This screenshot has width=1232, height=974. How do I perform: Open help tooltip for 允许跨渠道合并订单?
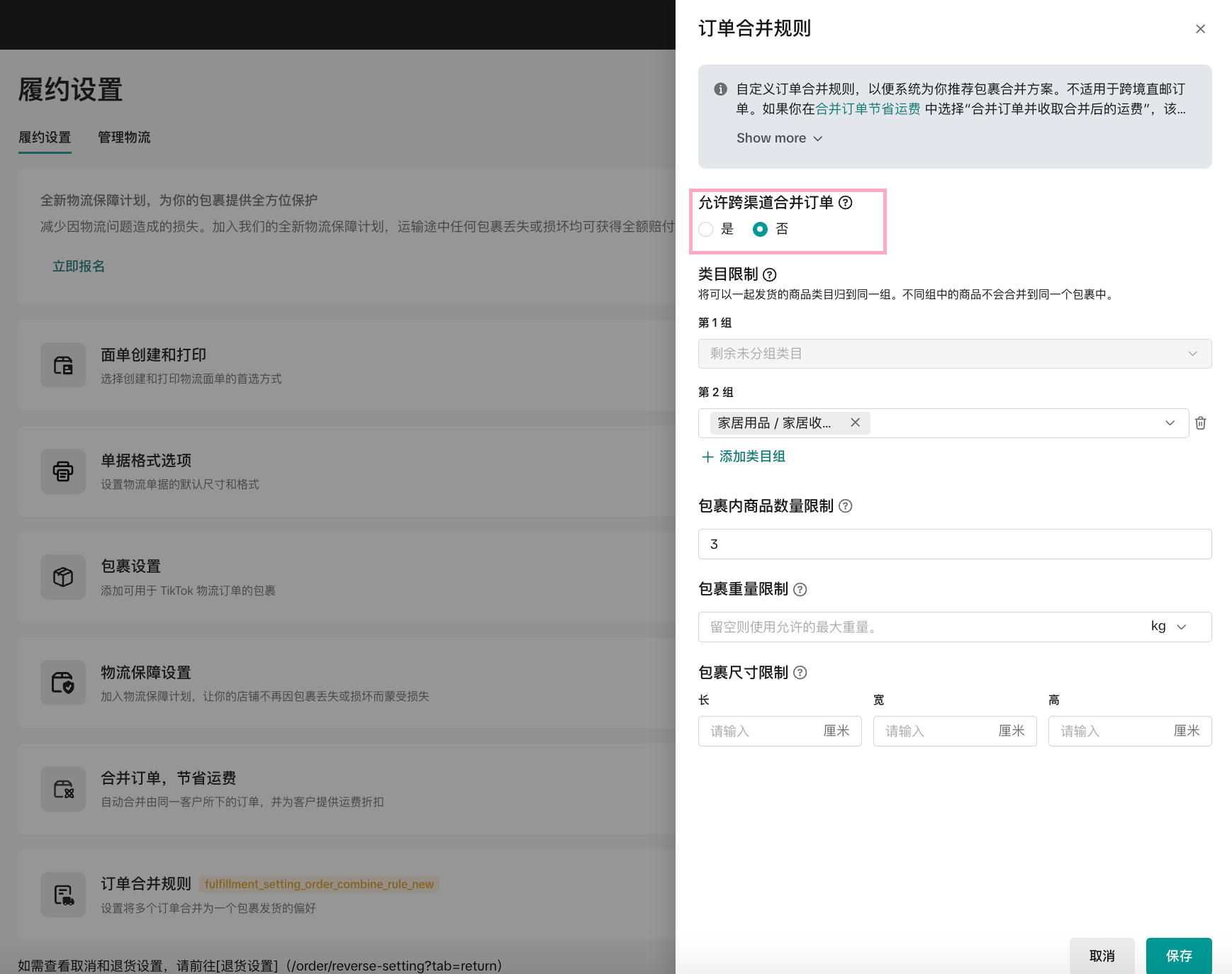pyautogui.click(x=845, y=203)
